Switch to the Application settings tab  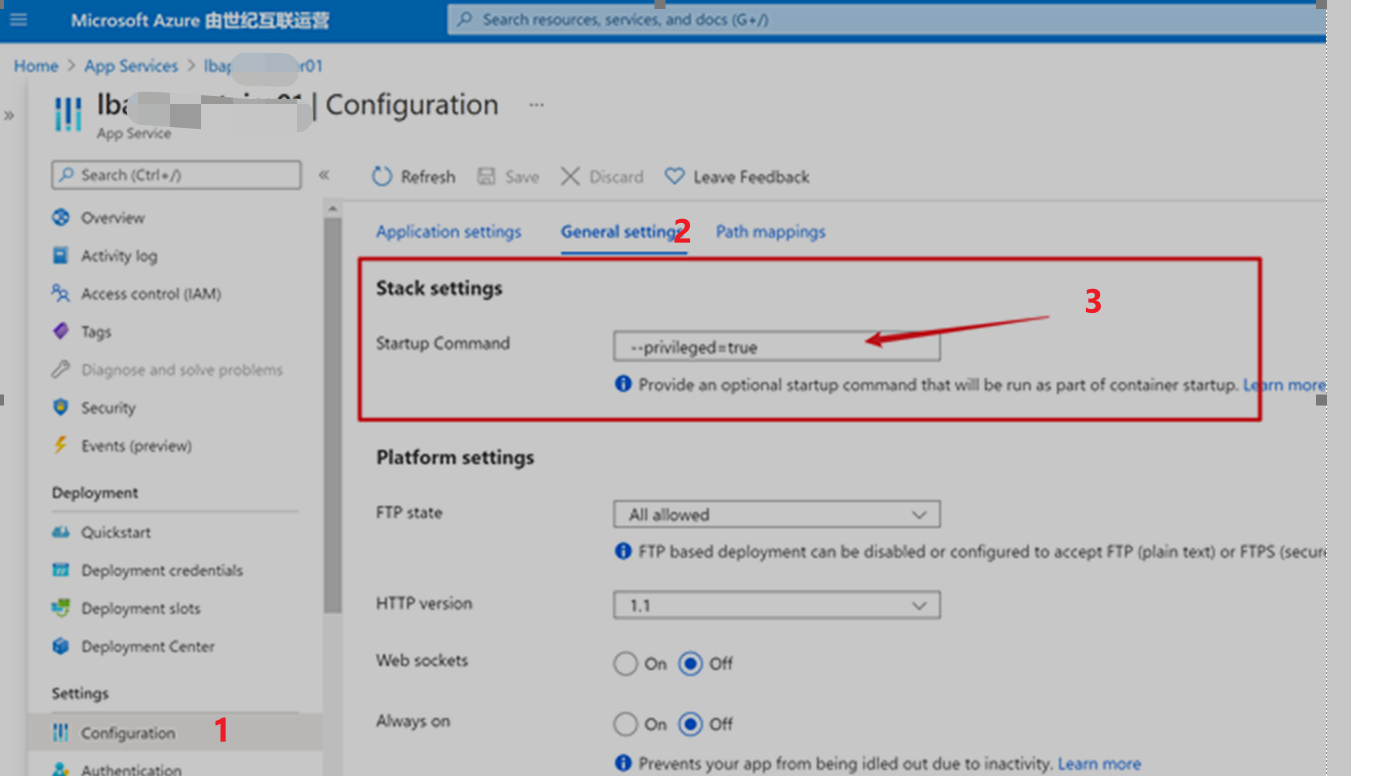click(x=448, y=232)
